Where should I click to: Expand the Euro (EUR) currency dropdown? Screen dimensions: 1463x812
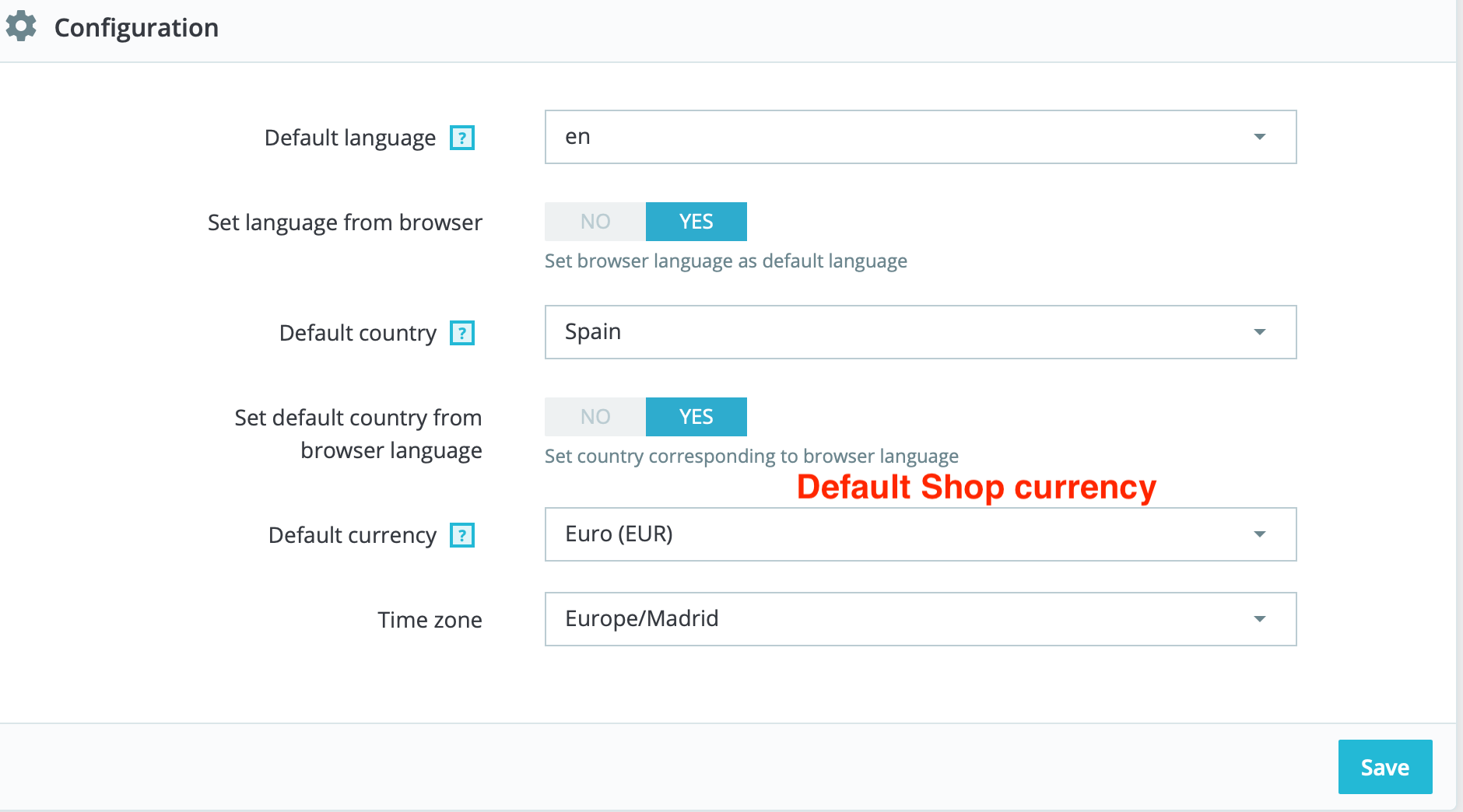[895, 534]
